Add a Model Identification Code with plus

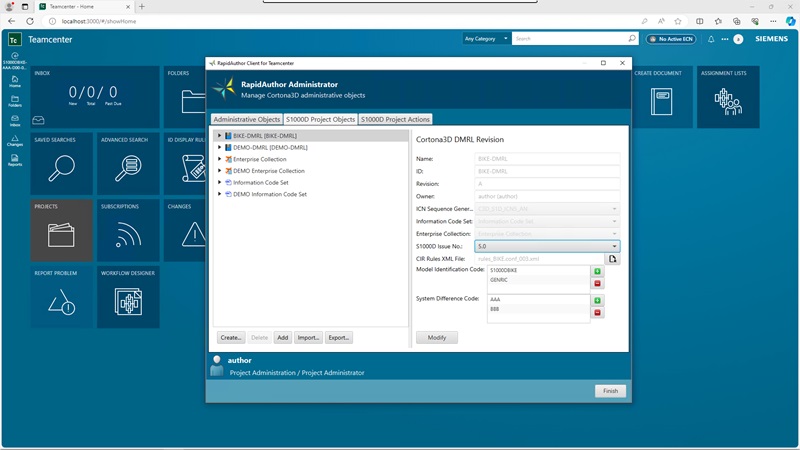click(597, 271)
